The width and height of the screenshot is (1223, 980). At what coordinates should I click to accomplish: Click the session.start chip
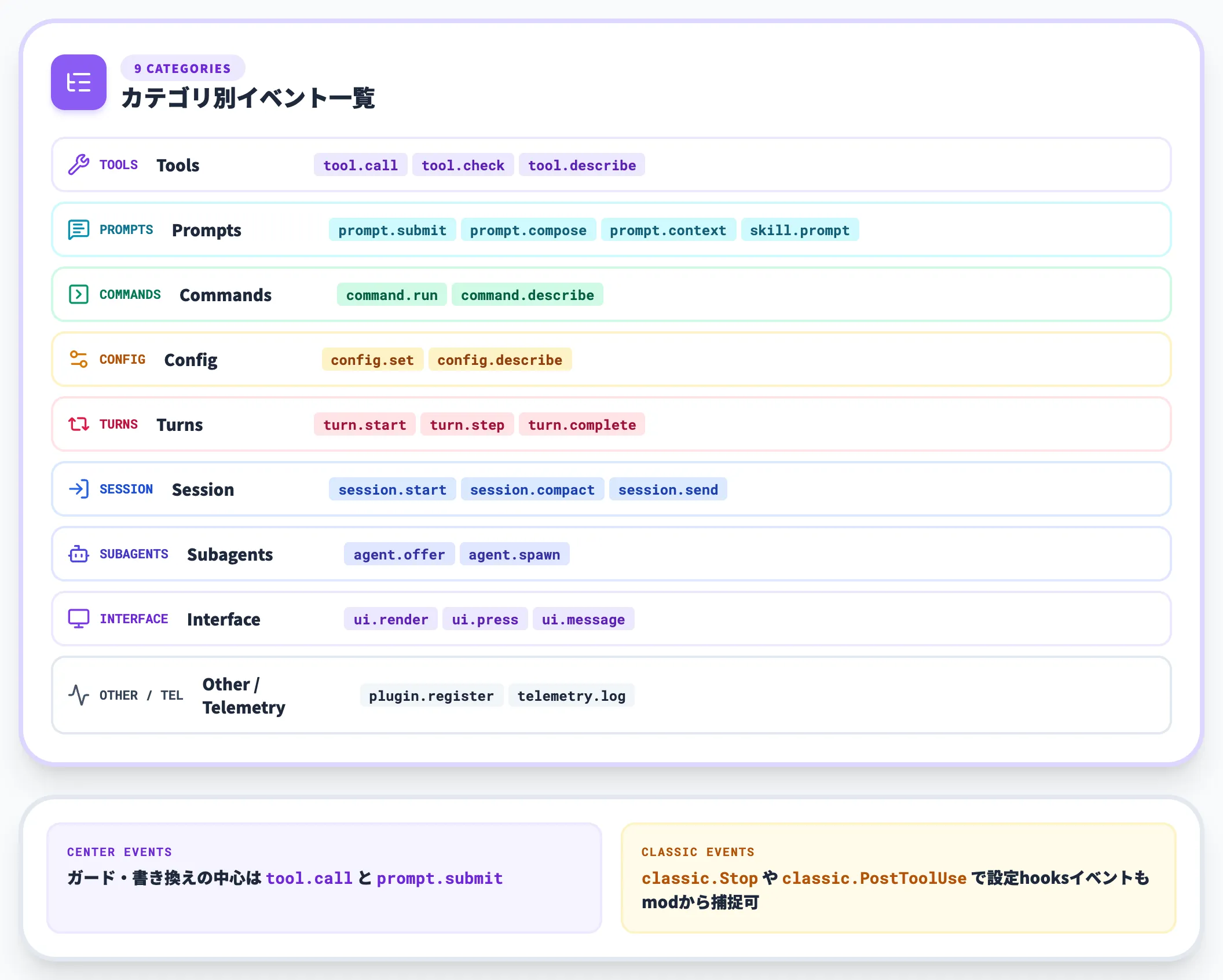point(393,489)
